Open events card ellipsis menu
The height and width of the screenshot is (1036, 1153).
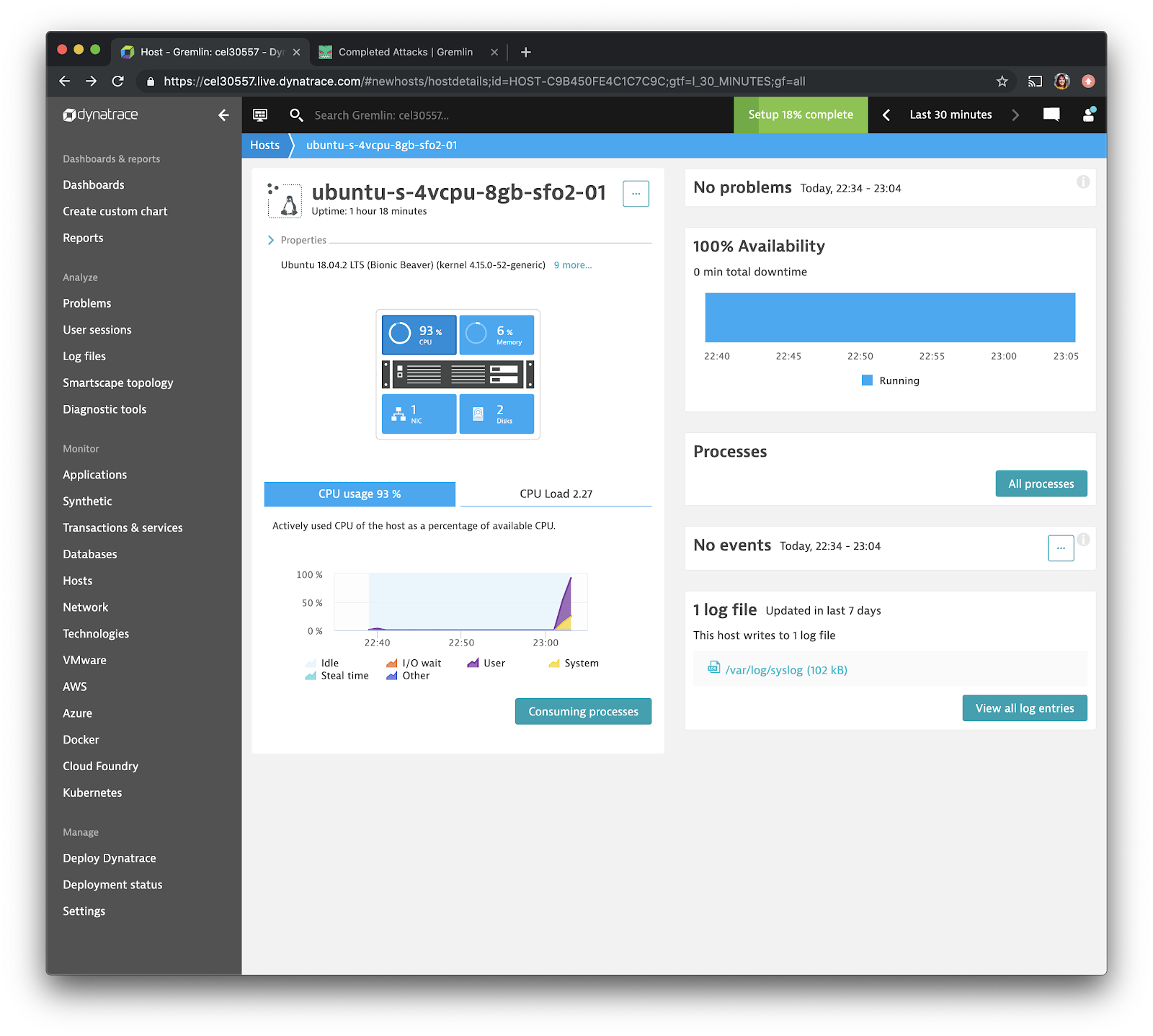1061,548
